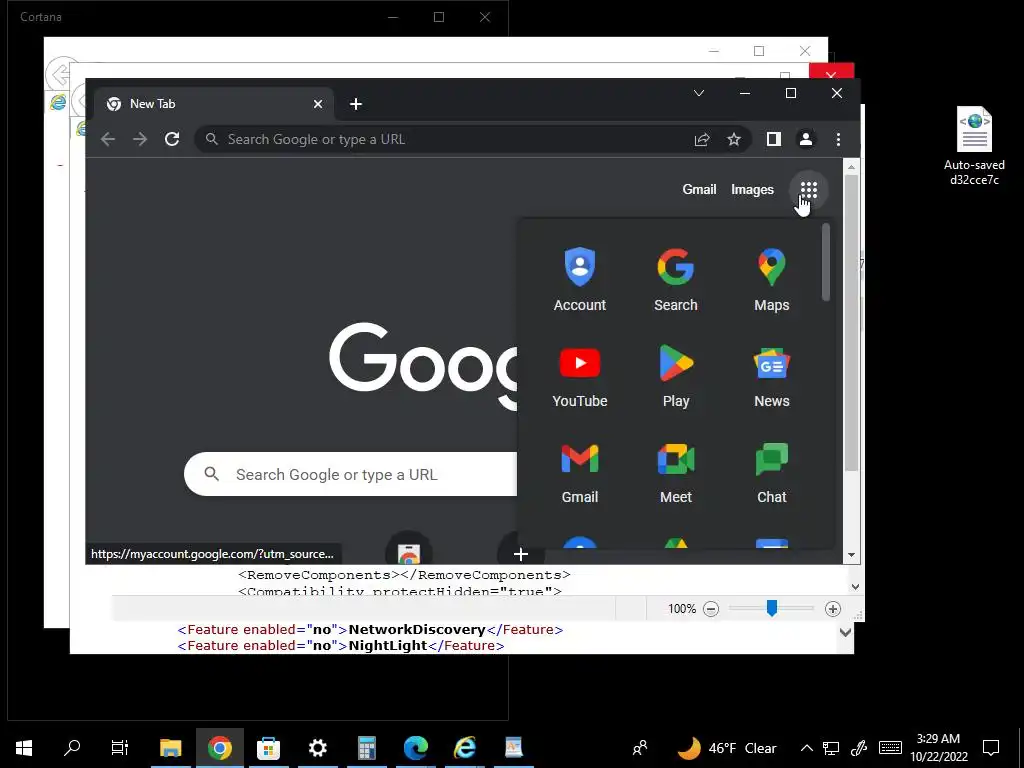Click the Chrome scrollbar up arrow

tap(851, 167)
